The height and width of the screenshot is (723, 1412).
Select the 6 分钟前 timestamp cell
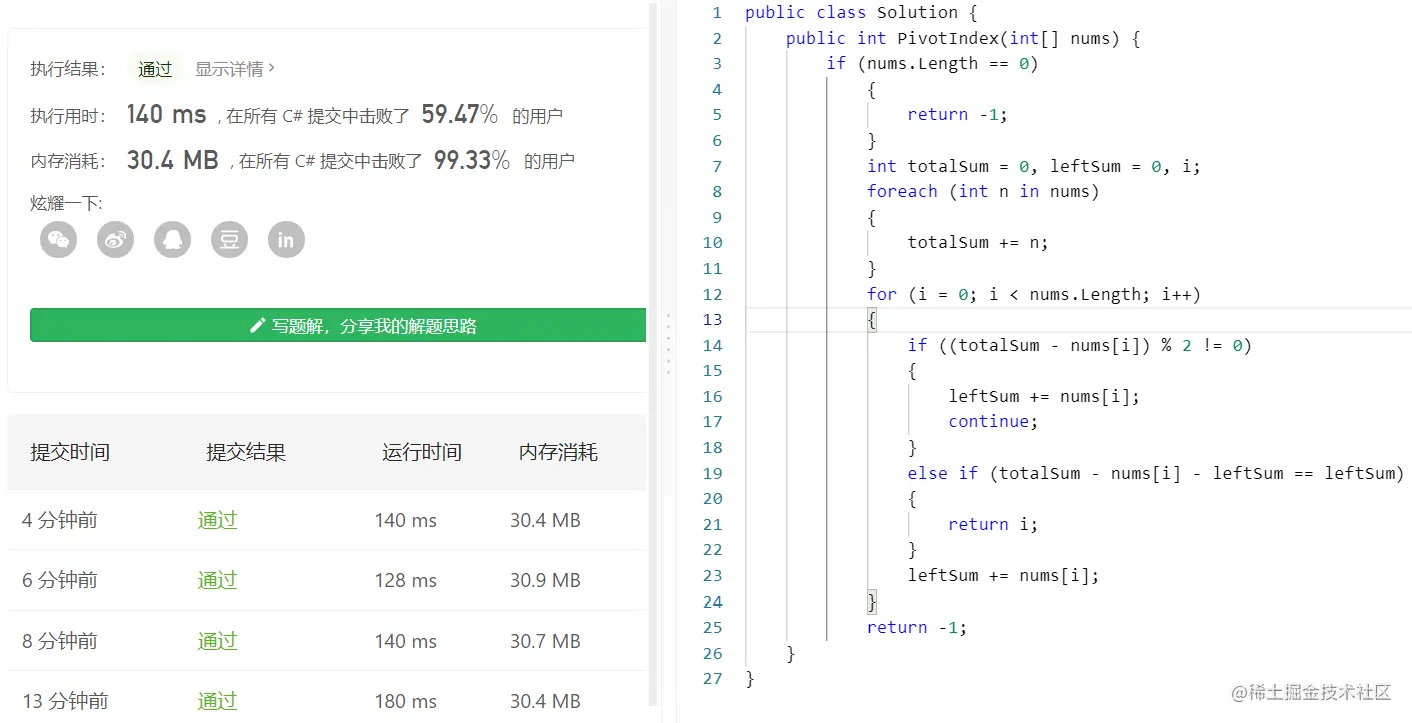[x=60, y=580]
